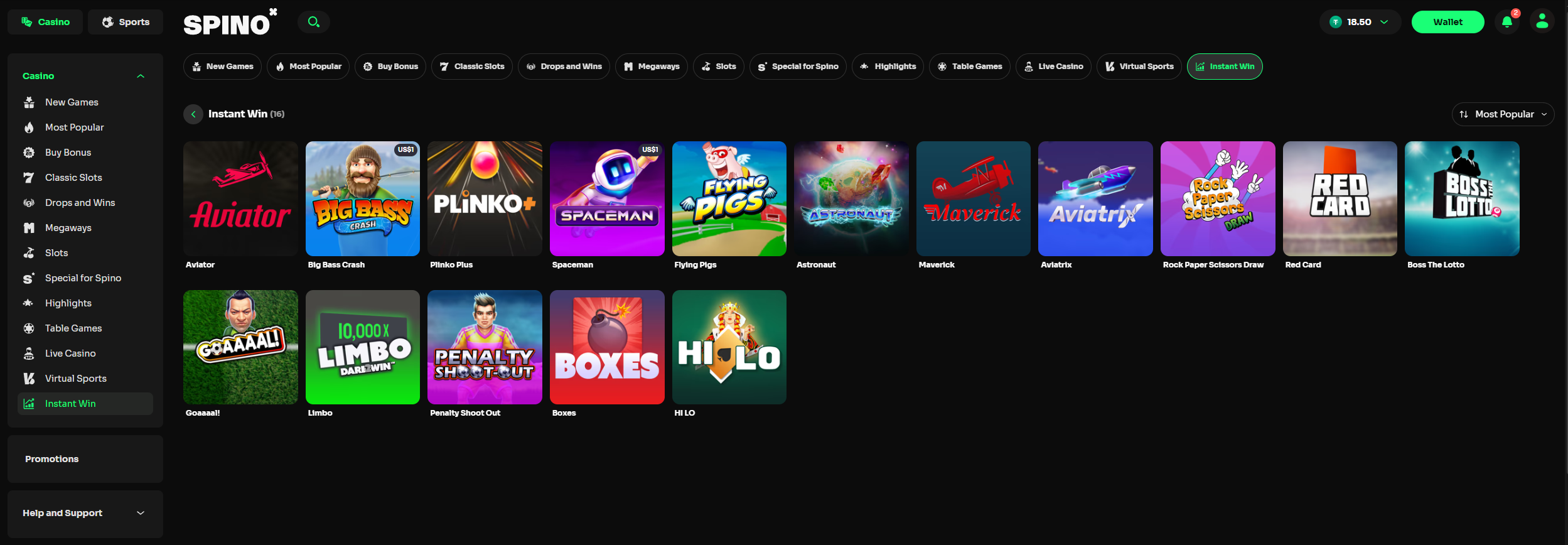This screenshot has width=1568, height=545.
Task: Click the Virtual Sports icon in sidebar
Action: (29, 379)
